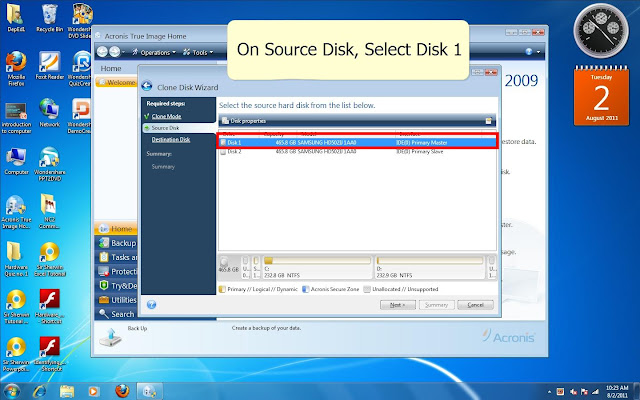
Task: Open Sir Sherwin Excel Tutorial shortcut
Action: tap(50, 259)
